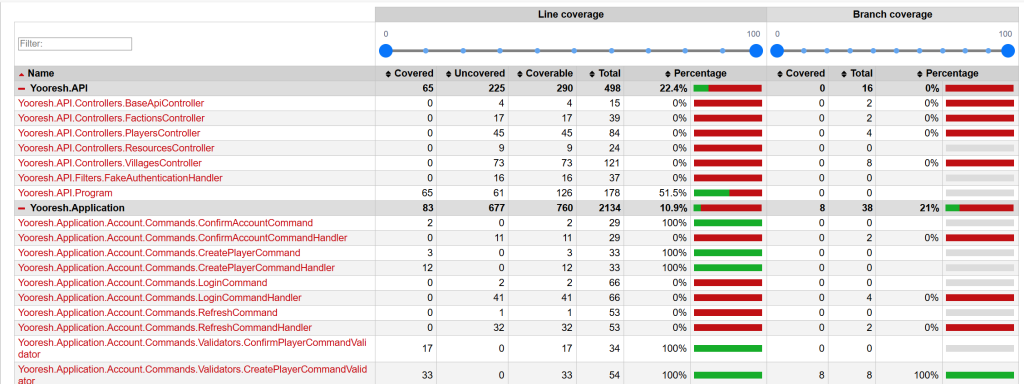Sort by branch coverage Percentage column

pyautogui.click(x=948, y=74)
